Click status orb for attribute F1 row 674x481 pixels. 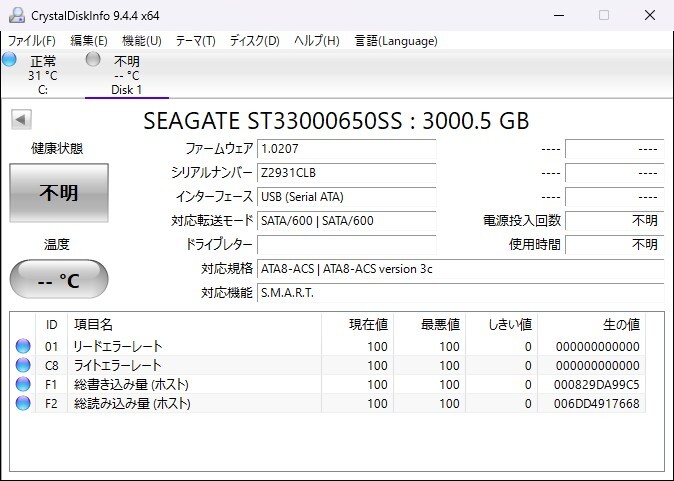23,385
